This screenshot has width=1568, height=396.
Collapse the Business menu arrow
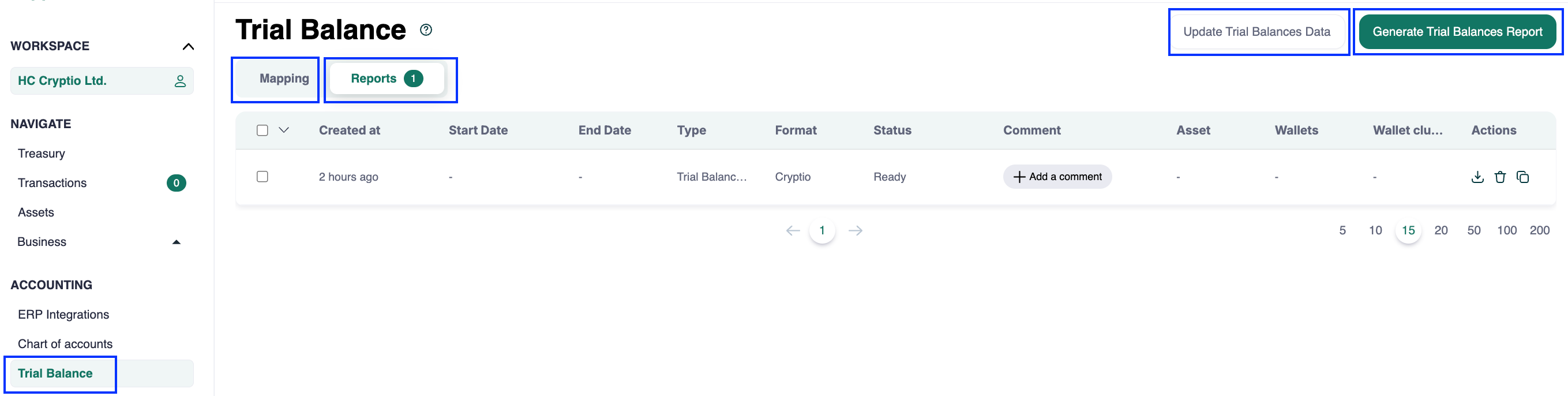click(x=177, y=242)
